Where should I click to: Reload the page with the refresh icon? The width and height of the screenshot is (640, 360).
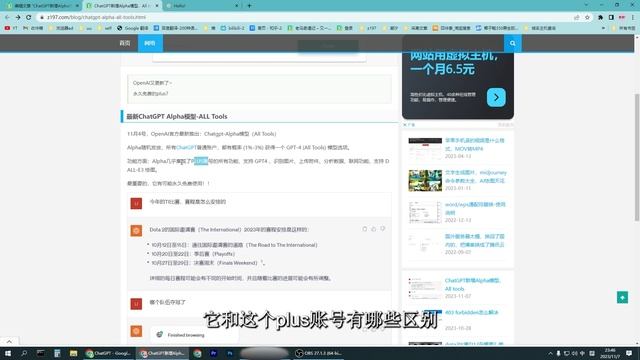click(29, 17)
